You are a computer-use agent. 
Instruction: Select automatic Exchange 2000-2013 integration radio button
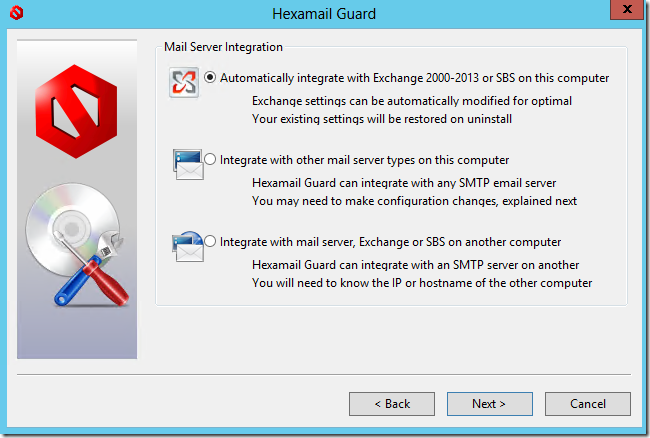[210, 77]
